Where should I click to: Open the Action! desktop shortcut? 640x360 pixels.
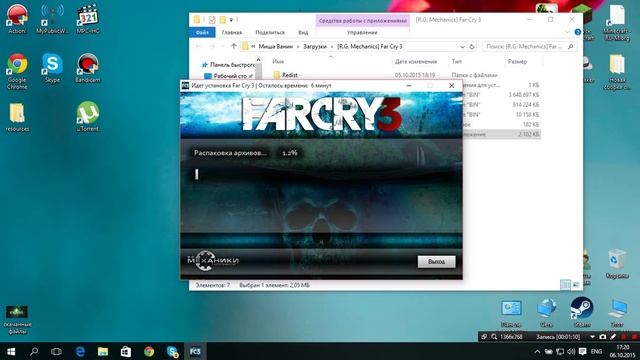(17, 19)
